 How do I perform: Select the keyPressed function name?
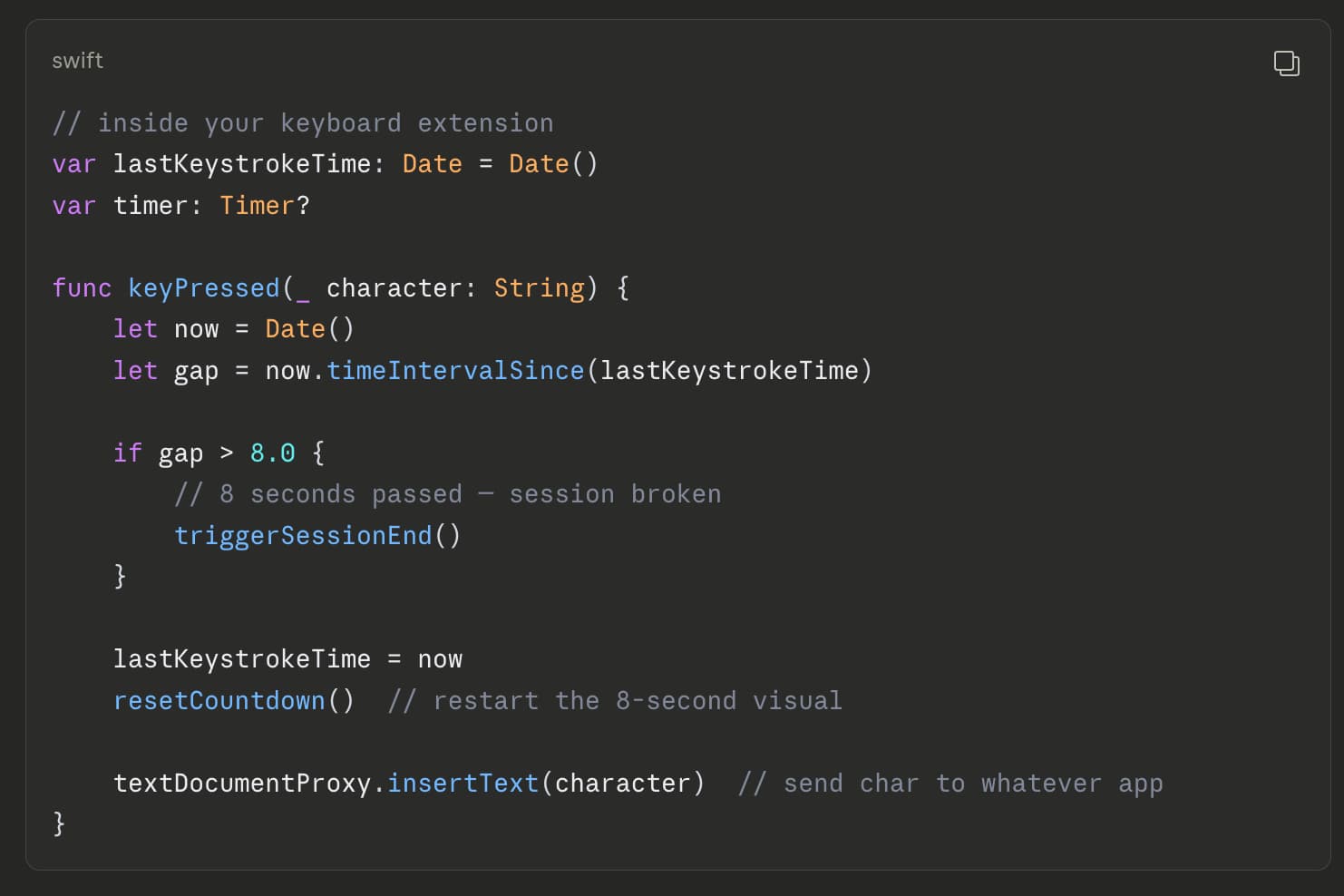(x=203, y=287)
